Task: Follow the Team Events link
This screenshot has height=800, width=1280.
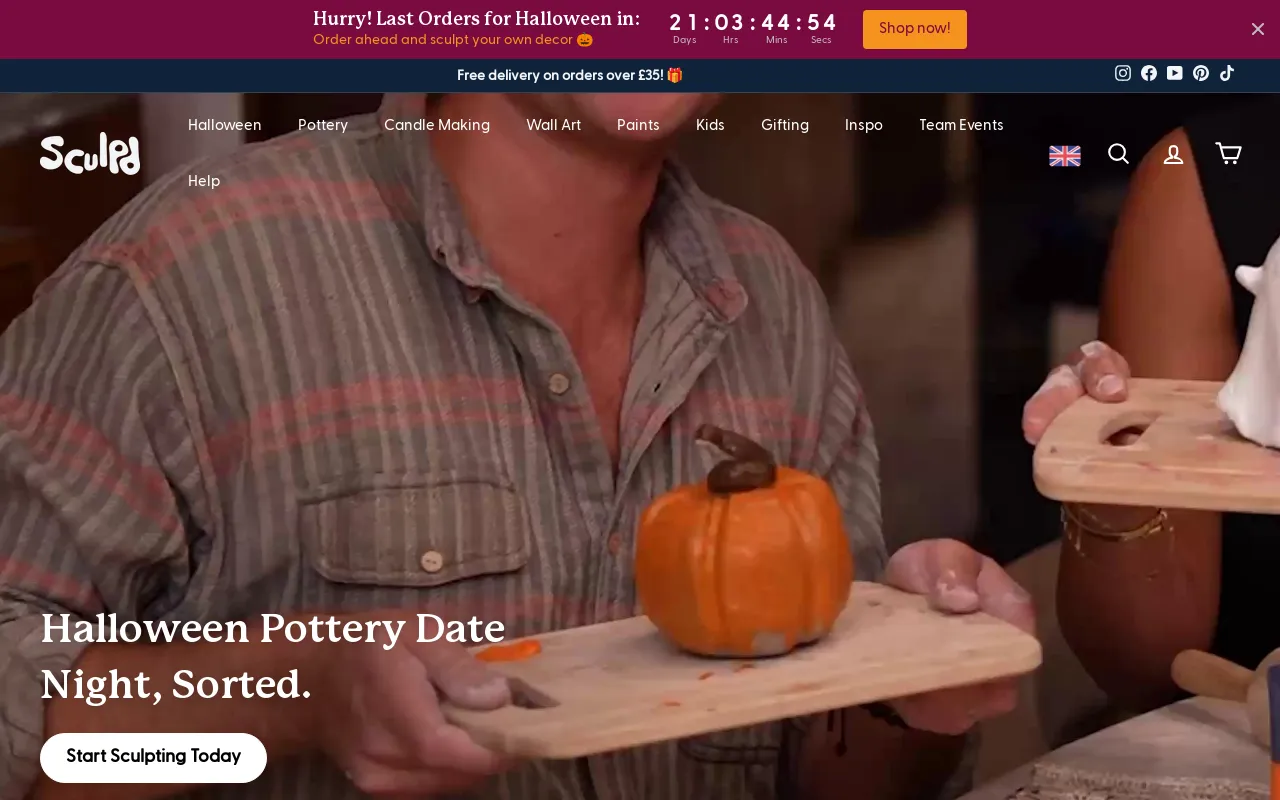Action: click(961, 125)
